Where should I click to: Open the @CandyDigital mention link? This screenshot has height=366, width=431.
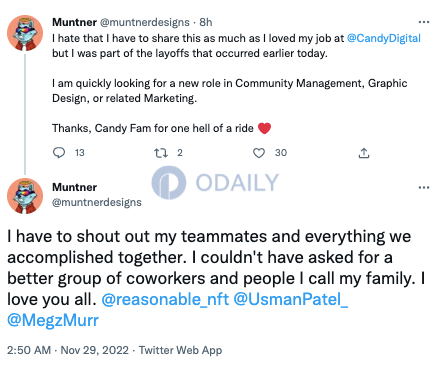(384, 38)
